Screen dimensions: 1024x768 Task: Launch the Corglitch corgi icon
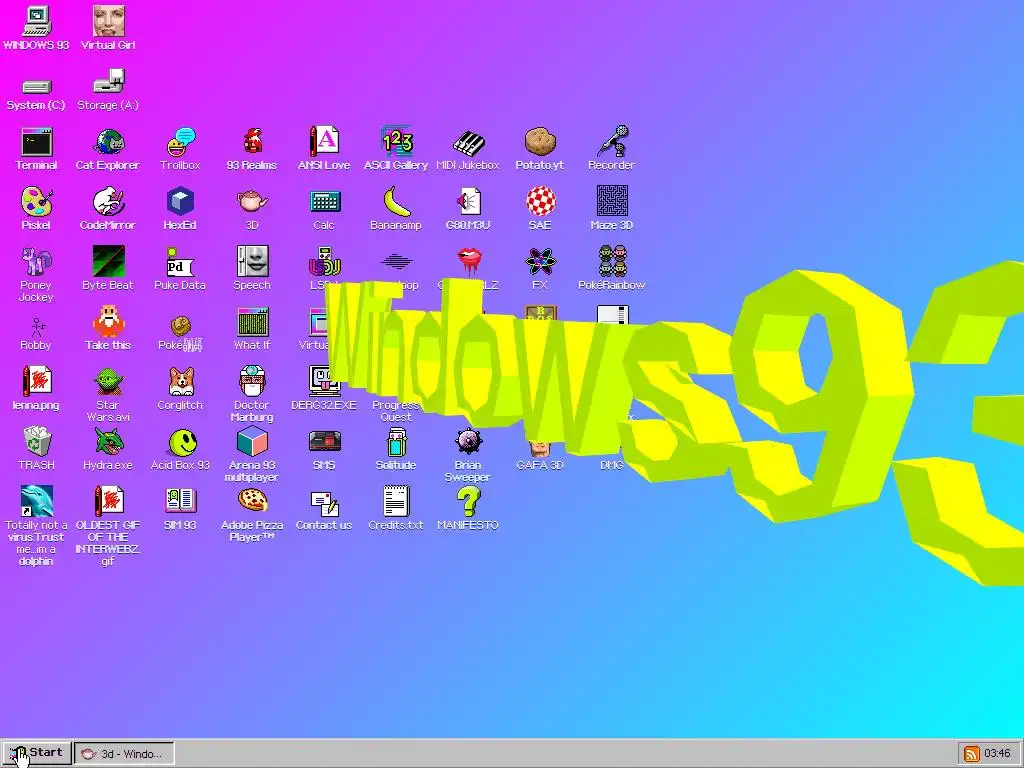(180, 381)
